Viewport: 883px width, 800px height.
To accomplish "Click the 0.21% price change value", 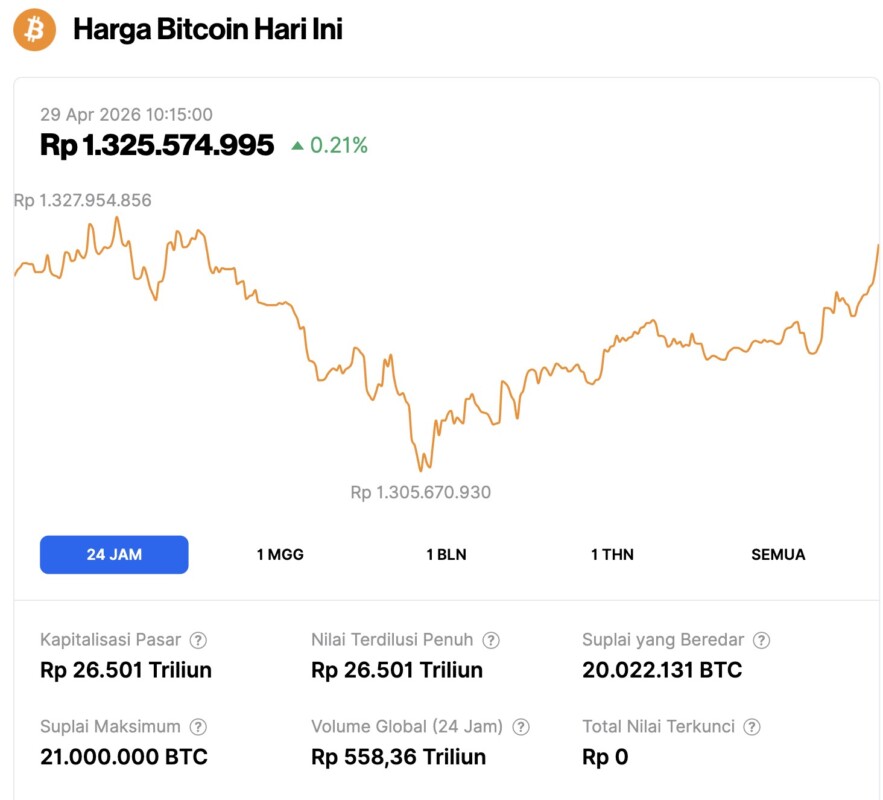I will point(339,146).
